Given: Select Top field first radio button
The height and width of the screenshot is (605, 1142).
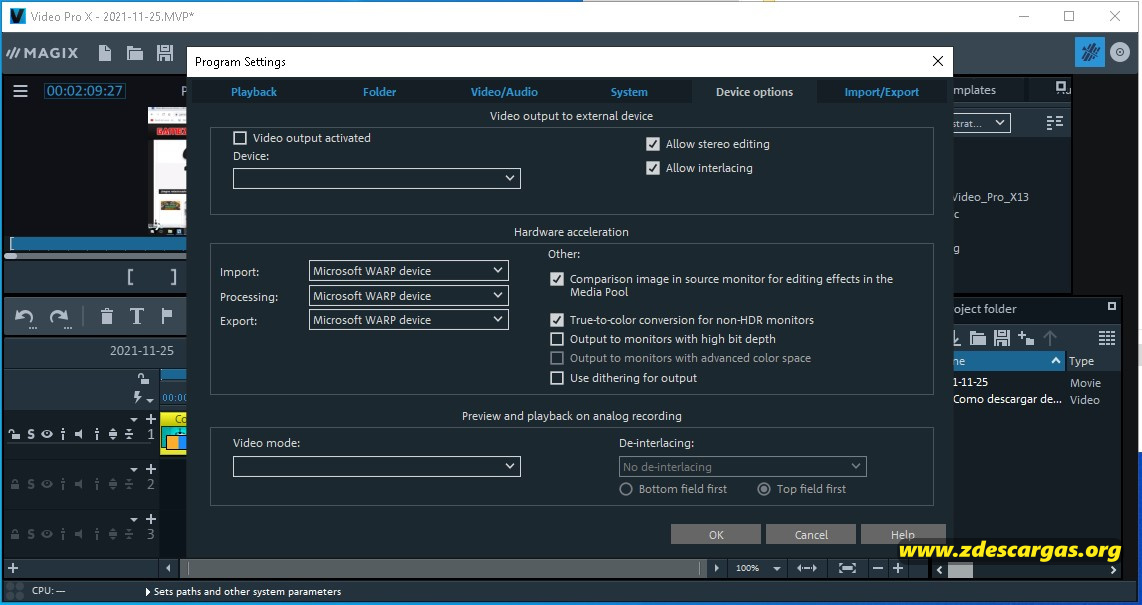Looking at the screenshot, I should [x=764, y=489].
